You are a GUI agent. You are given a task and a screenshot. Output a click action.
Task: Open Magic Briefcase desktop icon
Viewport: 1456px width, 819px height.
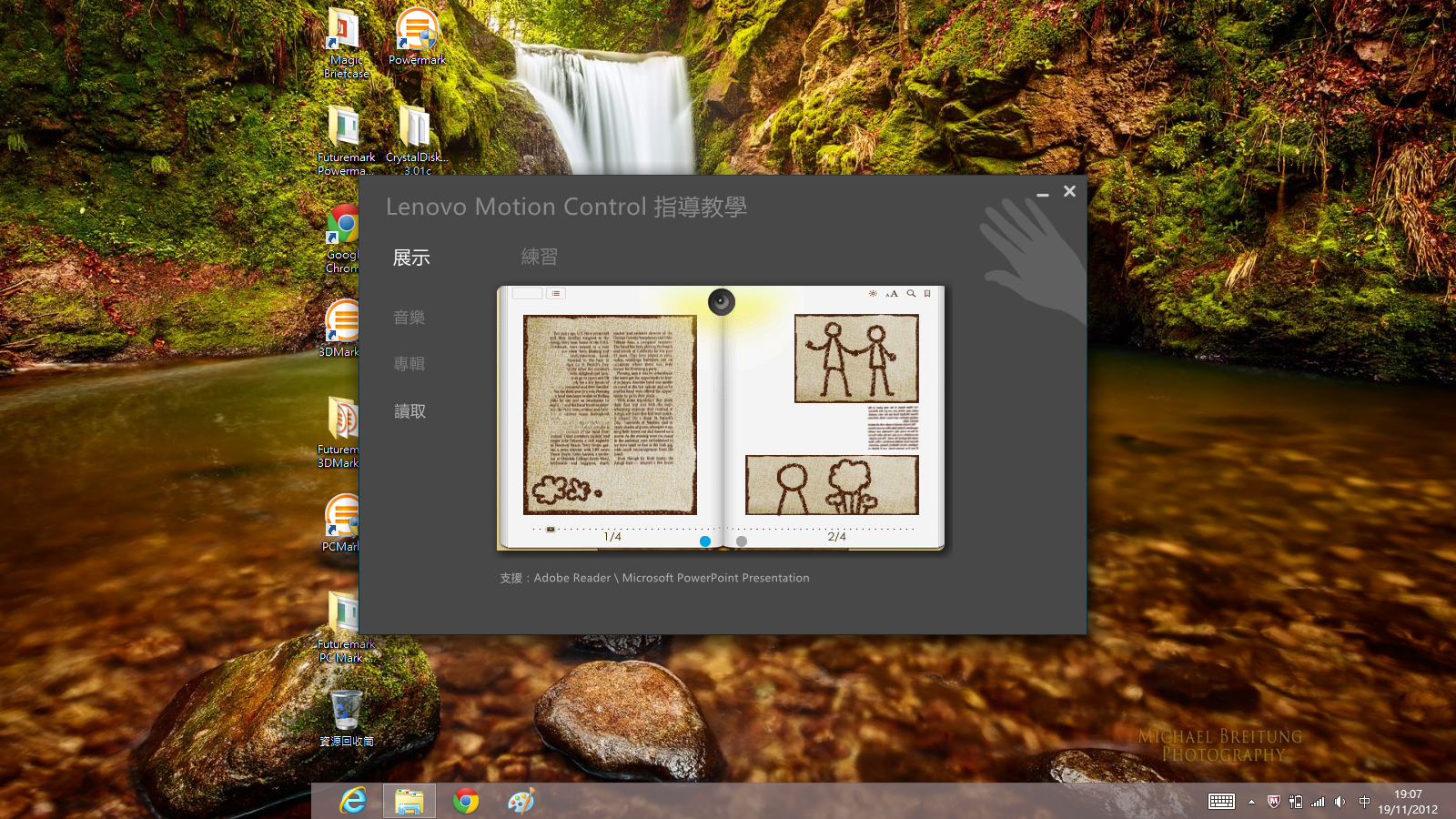346,43
